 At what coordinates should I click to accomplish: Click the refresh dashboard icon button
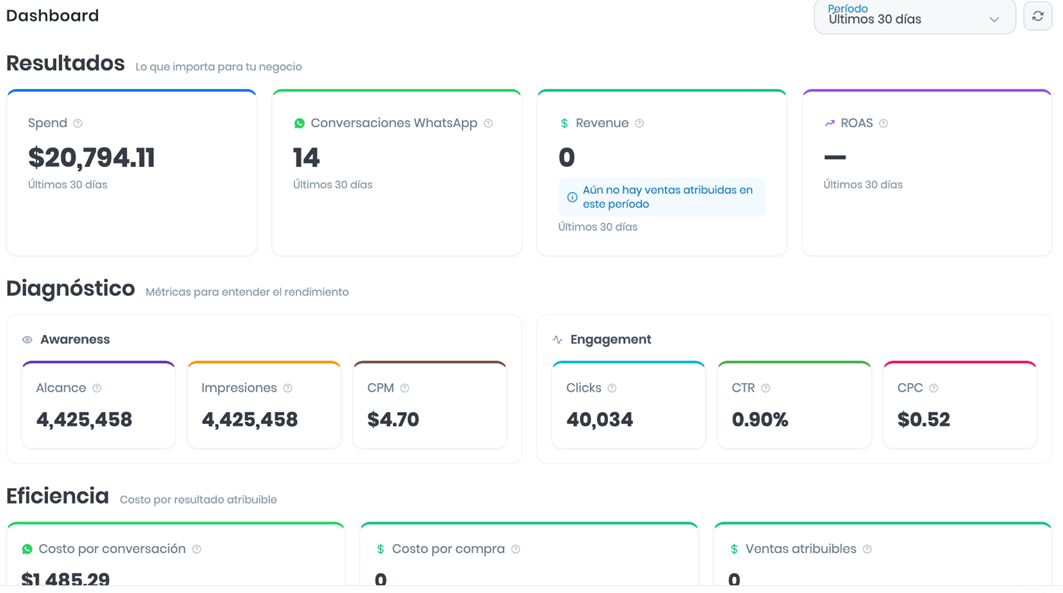coord(1037,16)
